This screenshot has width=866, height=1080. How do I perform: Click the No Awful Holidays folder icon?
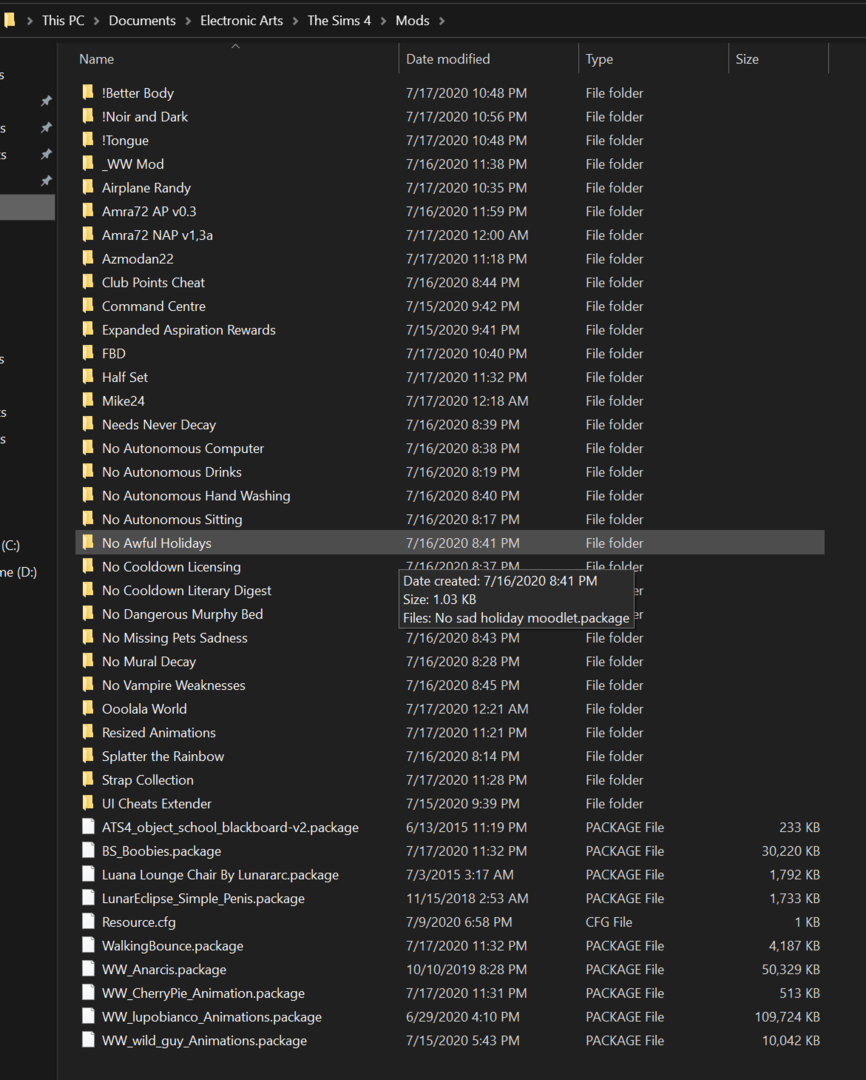87,543
